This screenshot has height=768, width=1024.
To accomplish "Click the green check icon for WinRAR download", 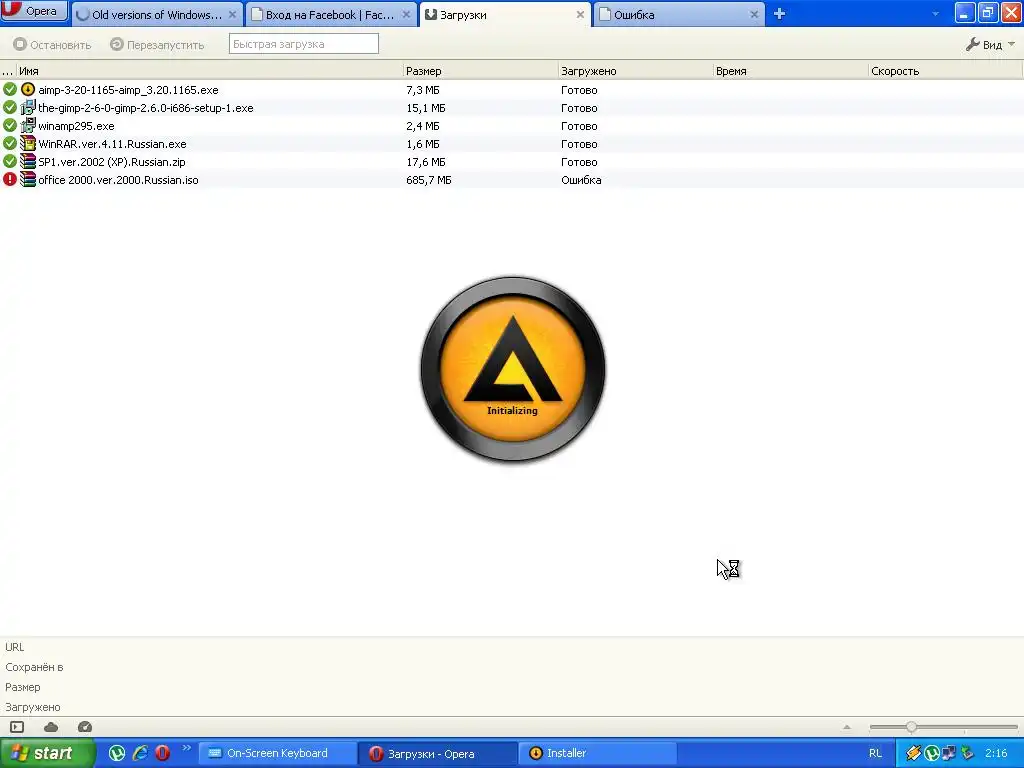I will click(10, 143).
